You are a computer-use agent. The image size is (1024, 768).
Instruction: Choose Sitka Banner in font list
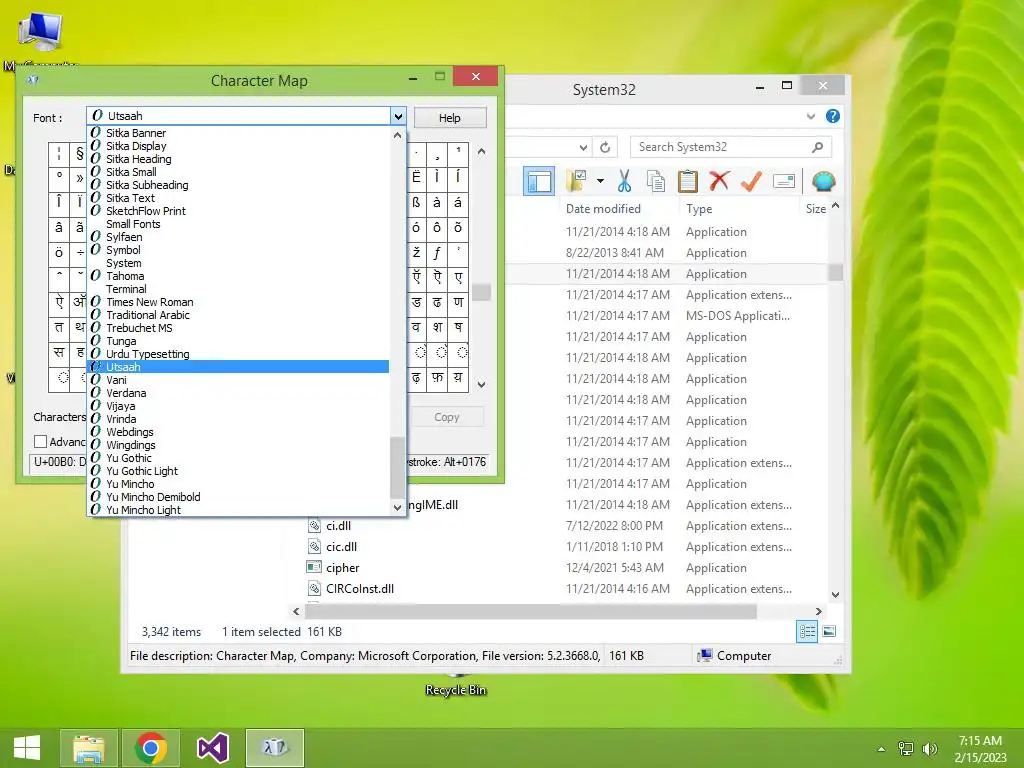tap(136, 133)
